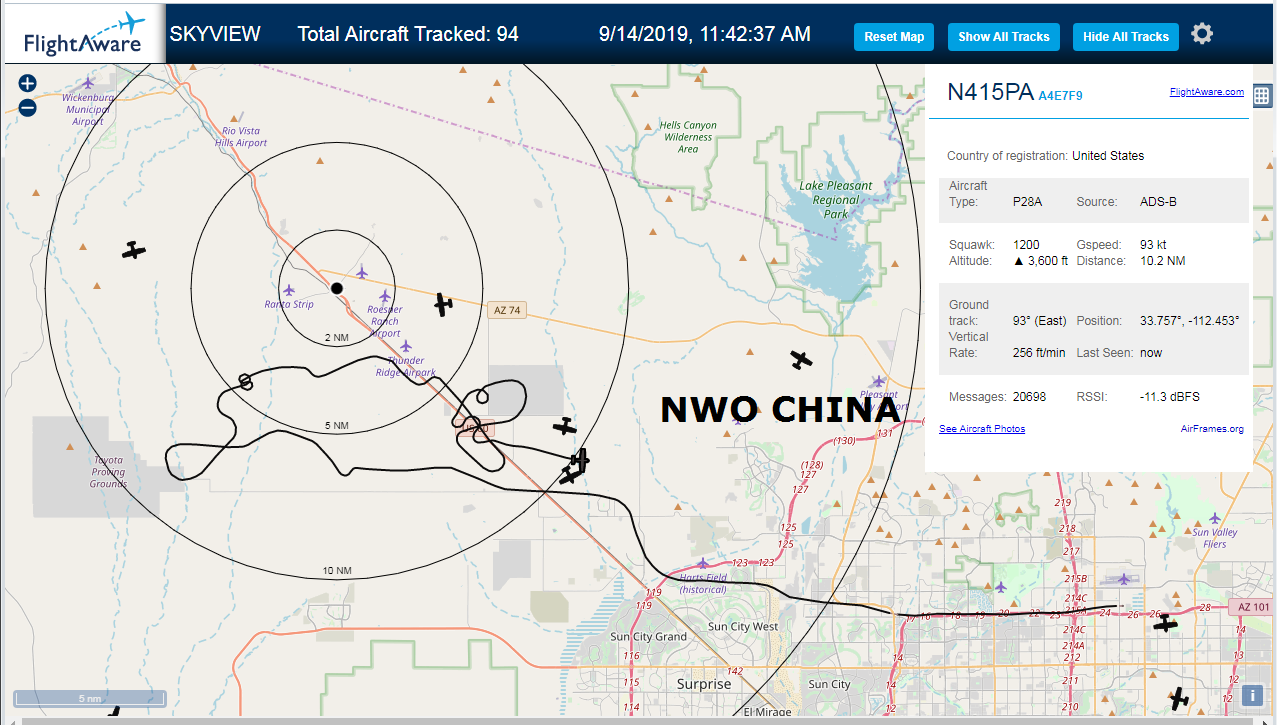This screenshot has height=725, width=1277.
Task: Click the 5 nm scale bar
Action: tap(90, 698)
